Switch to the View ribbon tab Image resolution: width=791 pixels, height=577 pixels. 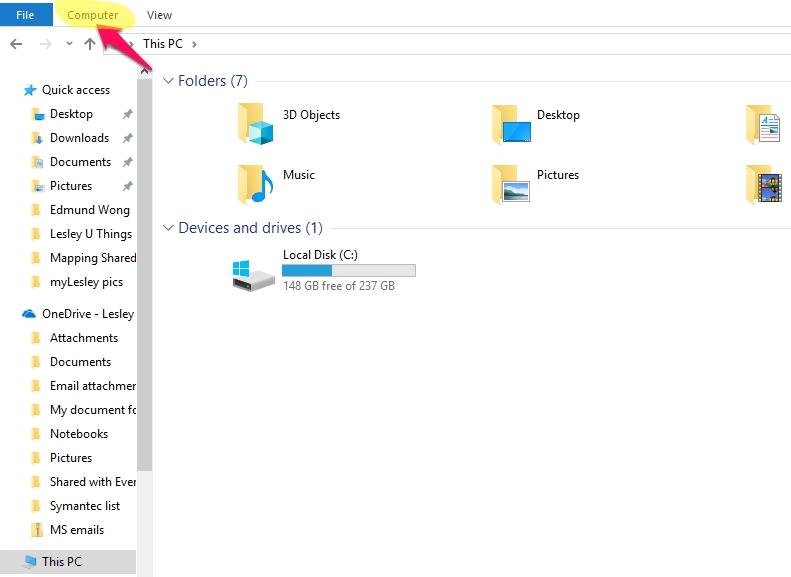coord(159,15)
